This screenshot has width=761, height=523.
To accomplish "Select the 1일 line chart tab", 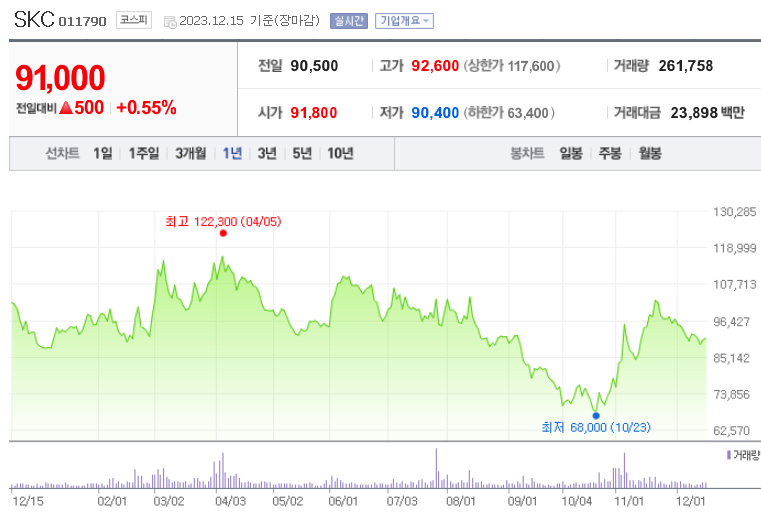I will [103, 153].
